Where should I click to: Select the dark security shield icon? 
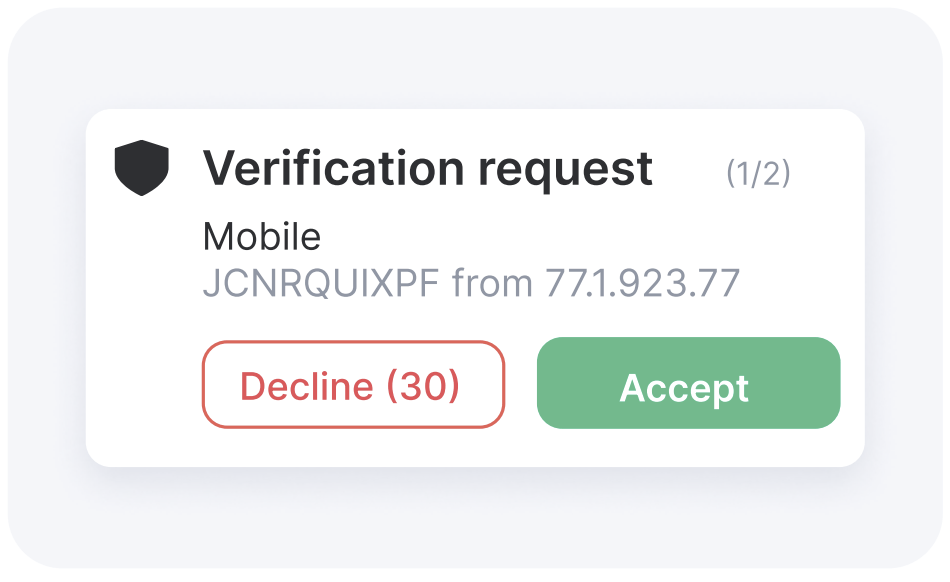coord(142,168)
